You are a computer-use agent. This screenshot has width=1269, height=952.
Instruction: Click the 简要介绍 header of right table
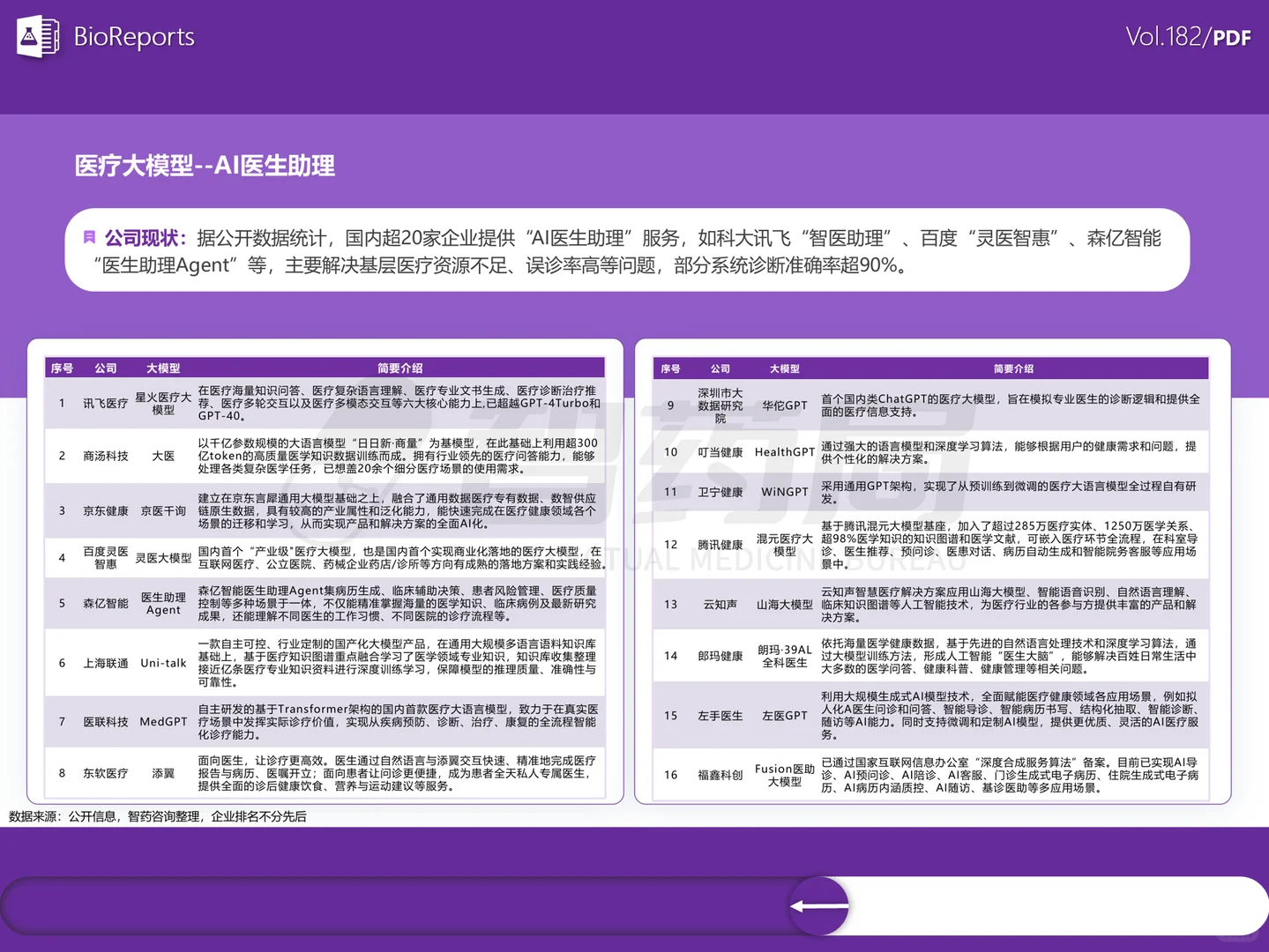coord(1014,368)
